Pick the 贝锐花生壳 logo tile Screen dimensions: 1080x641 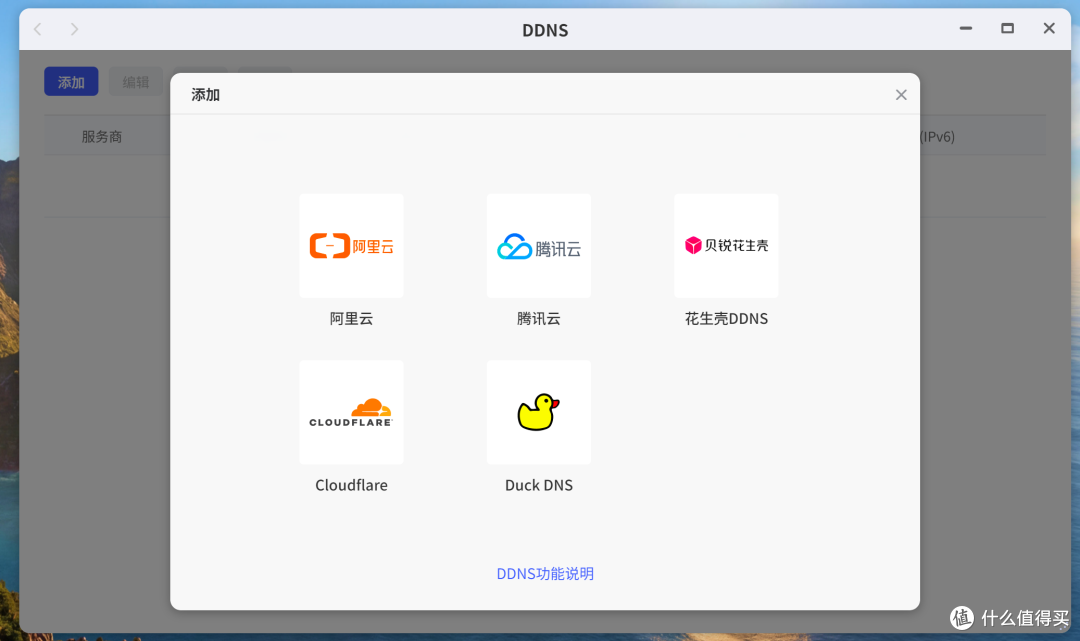click(726, 246)
